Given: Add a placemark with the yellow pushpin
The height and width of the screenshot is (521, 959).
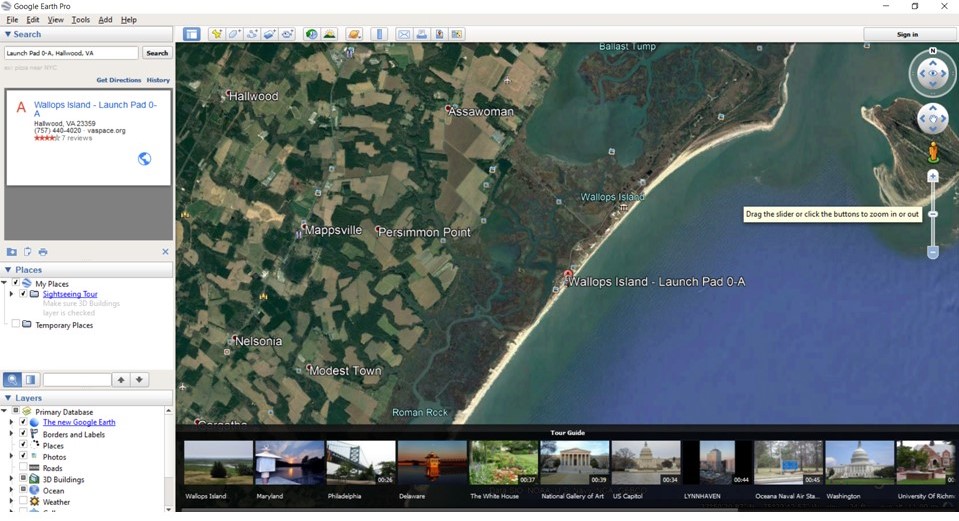Looking at the screenshot, I should tap(217, 34).
